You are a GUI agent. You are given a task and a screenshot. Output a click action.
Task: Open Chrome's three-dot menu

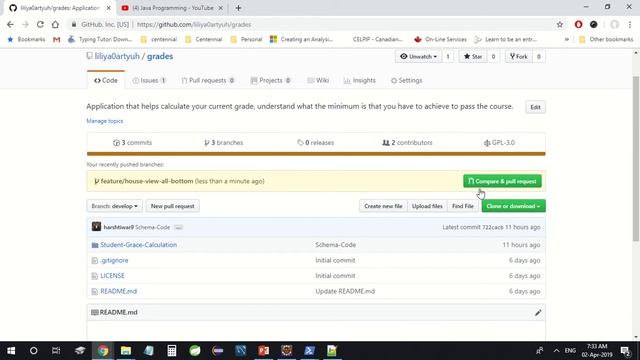630,24
